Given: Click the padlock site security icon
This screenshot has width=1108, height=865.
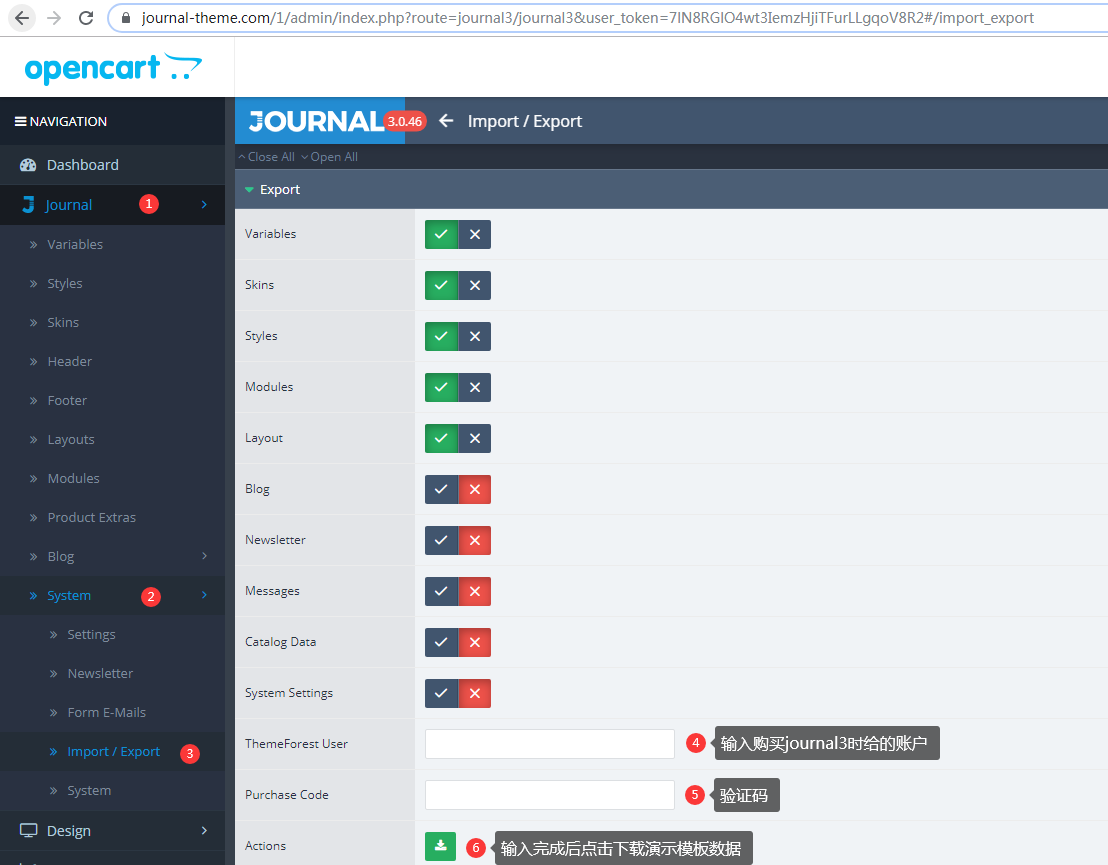Looking at the screenshot, I should [x=126, y=18].
